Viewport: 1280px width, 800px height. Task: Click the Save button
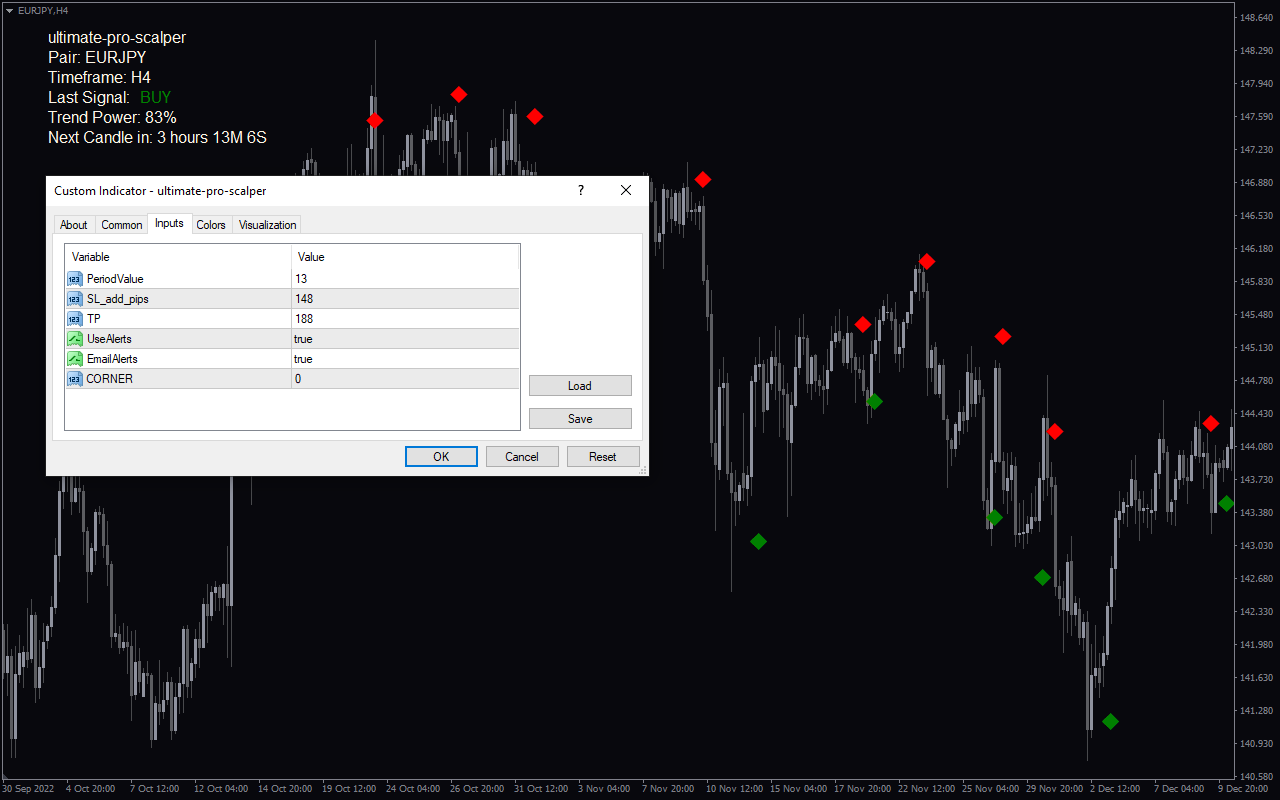pyautogui.click(x=580, y=419)
